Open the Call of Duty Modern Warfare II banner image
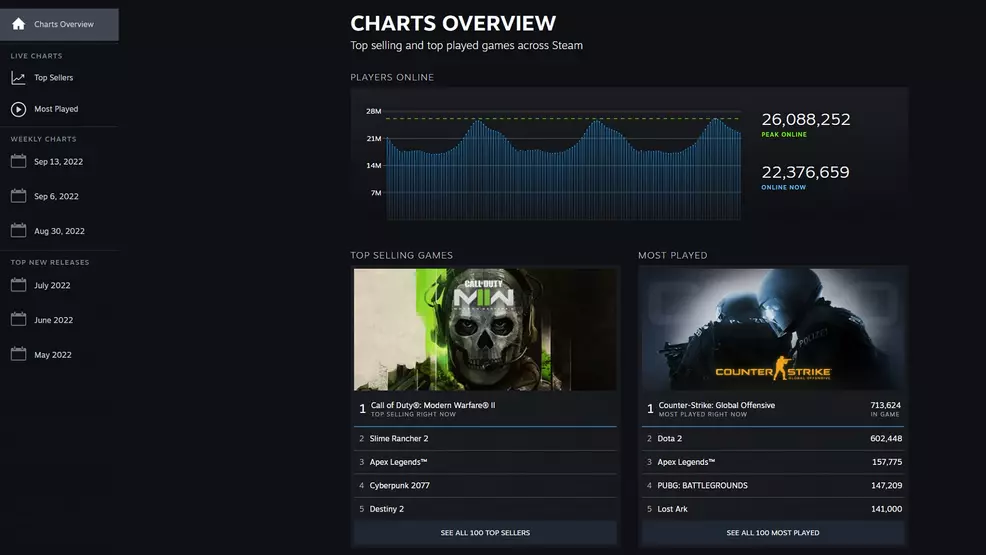The image size is (986, 555). click(485, 330)
